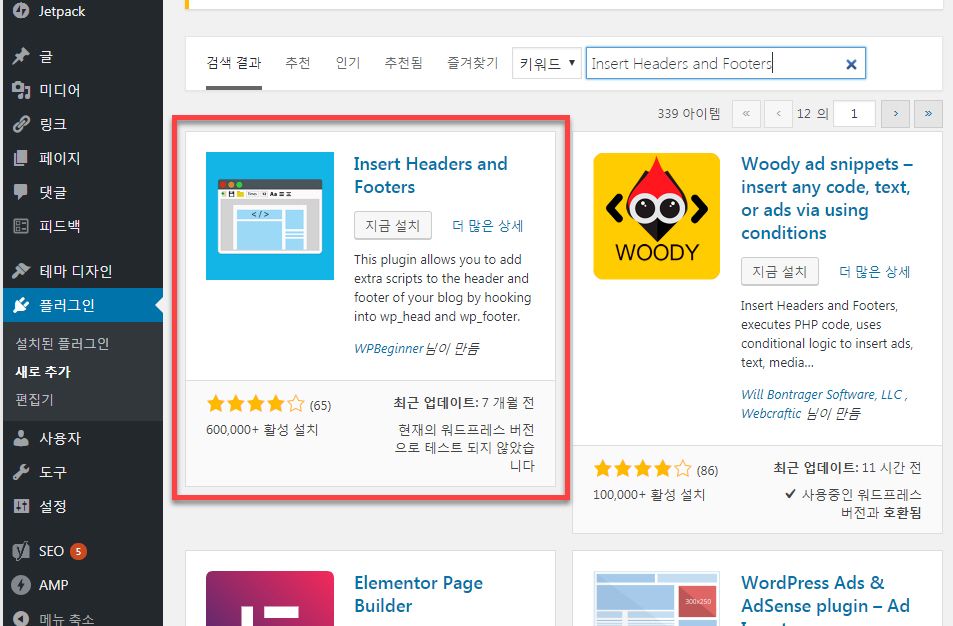Click the 600,000+ 활성 설치 text

(x=262, y=430)
